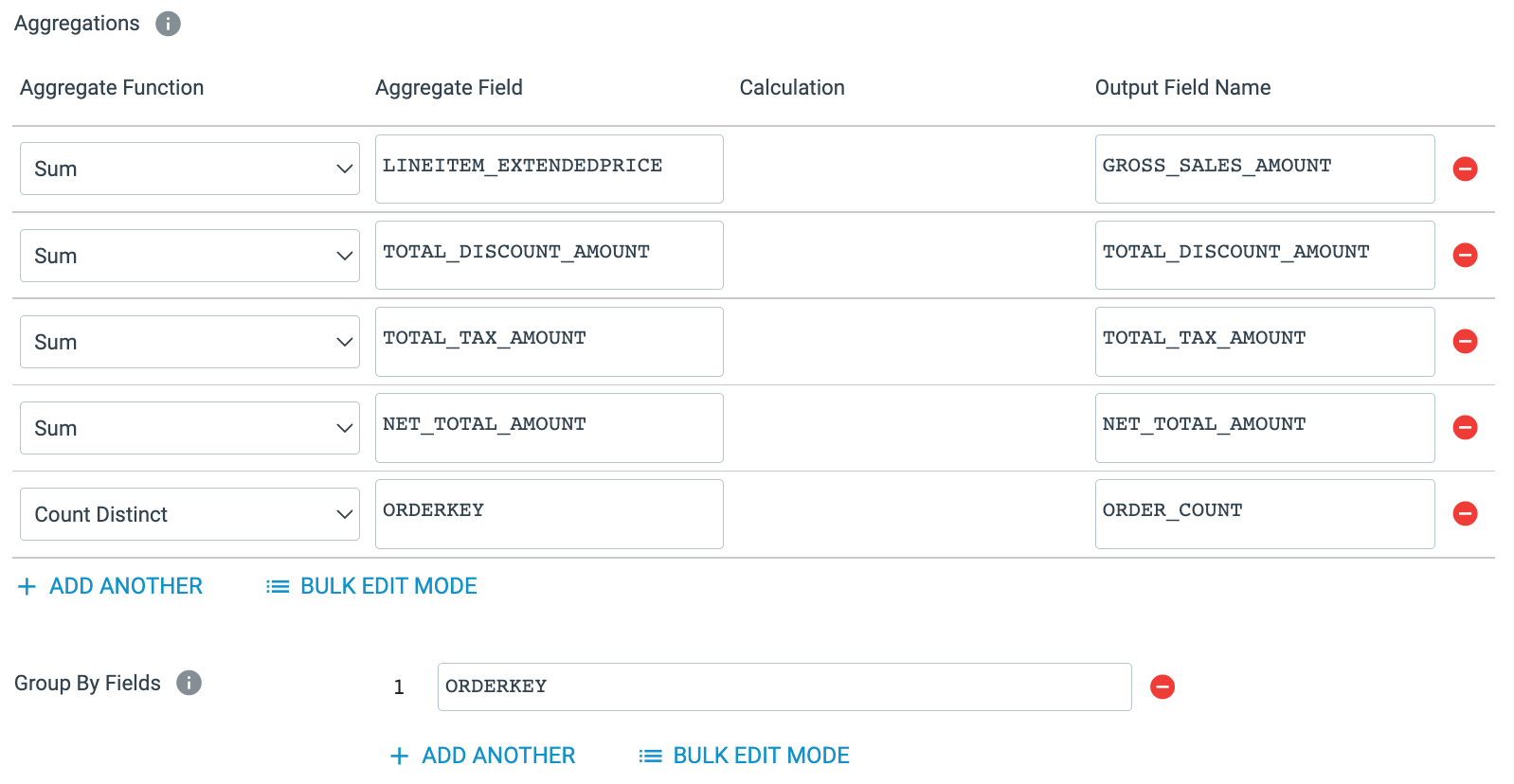Delete the ORDERKEY group by field
The image size is (1514, 784).
(x=1163, y=686)
